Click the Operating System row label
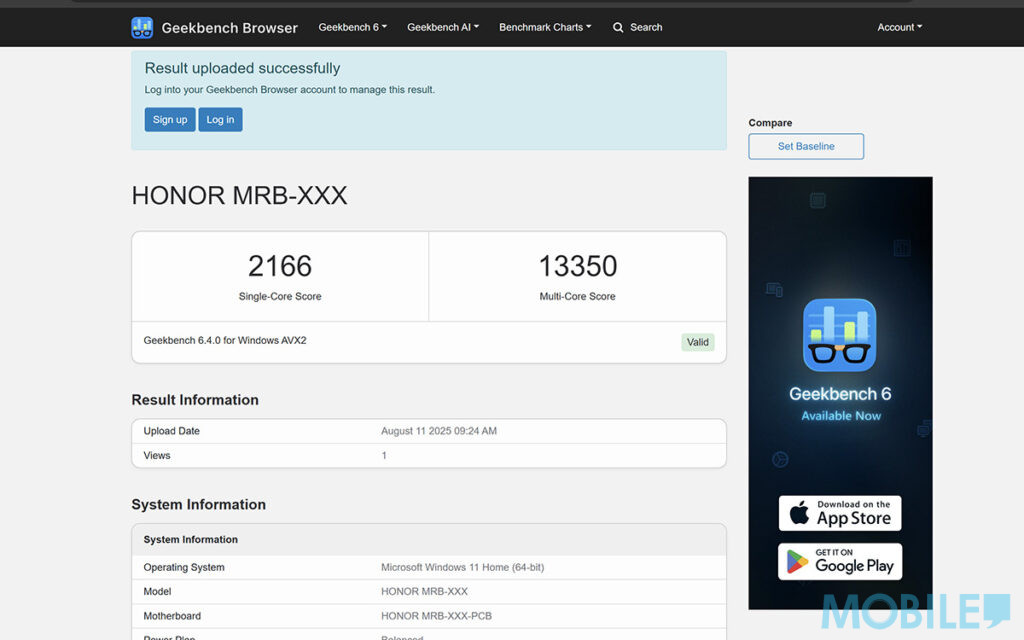The width and height of the screenshot is (1024, 640). (x=184, y=568)
